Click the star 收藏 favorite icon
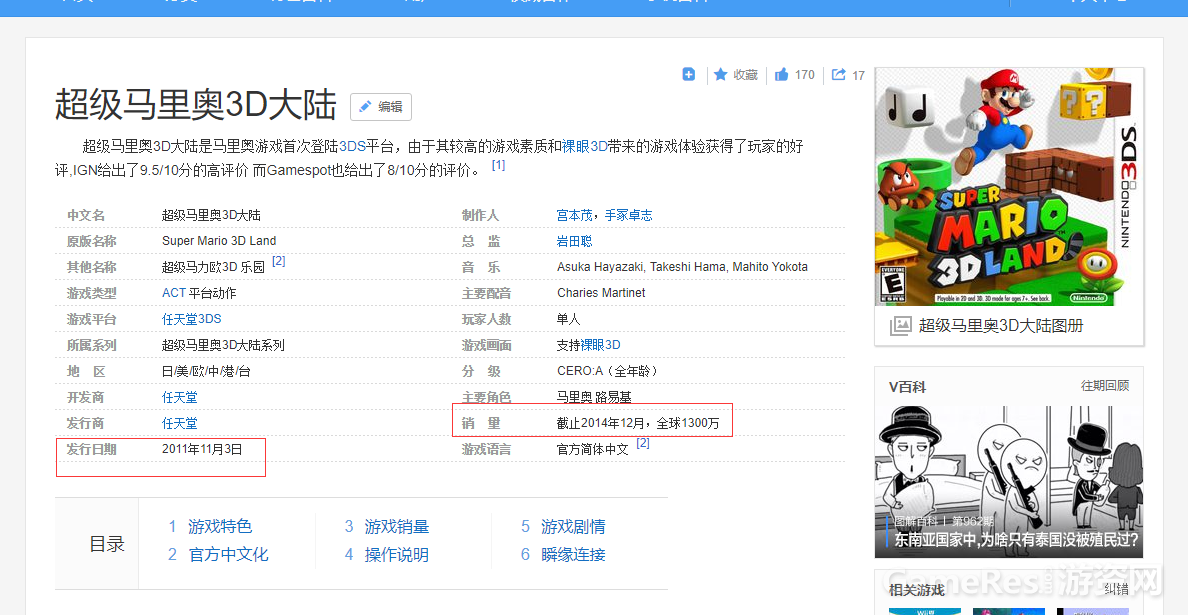Screen dimensions: 1188x615 click(721, 74)
